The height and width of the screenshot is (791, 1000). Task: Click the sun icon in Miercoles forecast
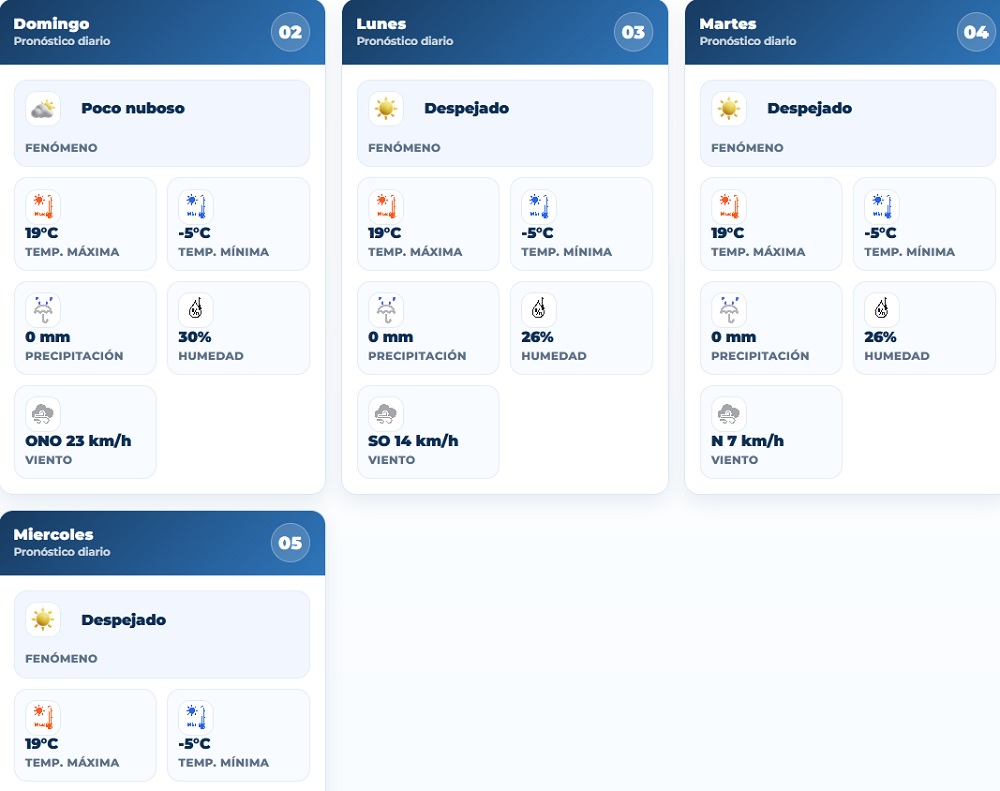43,619
